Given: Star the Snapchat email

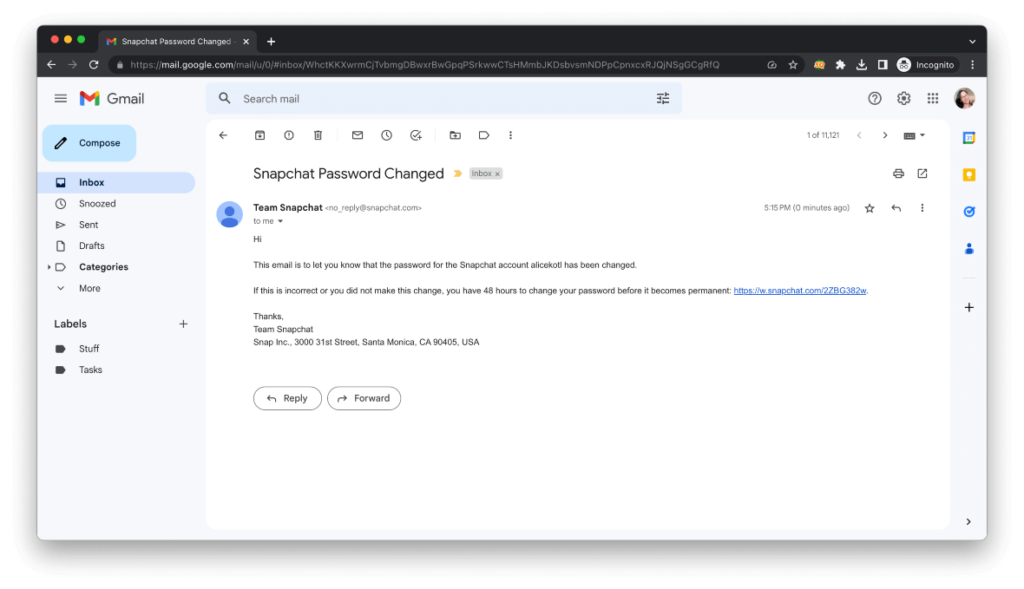Looking at the screenshot, I should [x=868, y=209].
